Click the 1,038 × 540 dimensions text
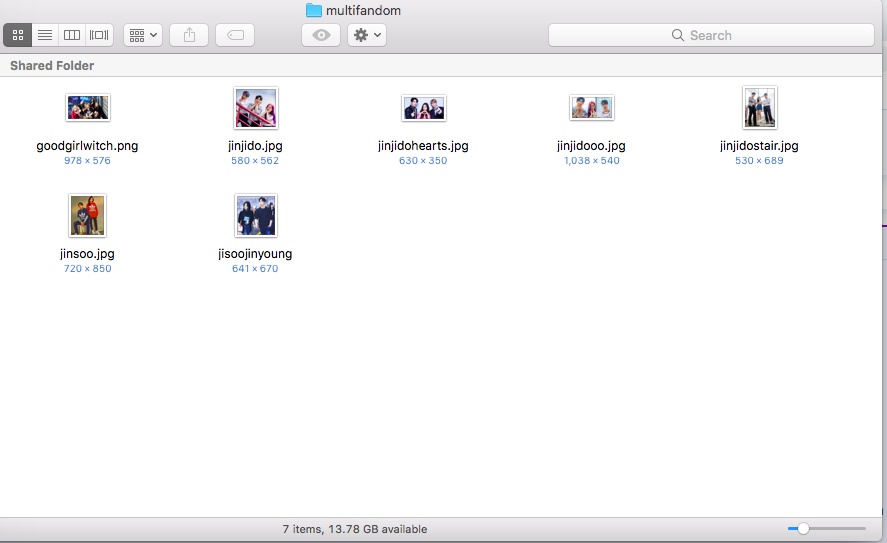The height and width of the screenshot is (543, 887). [x=592, y=161]
